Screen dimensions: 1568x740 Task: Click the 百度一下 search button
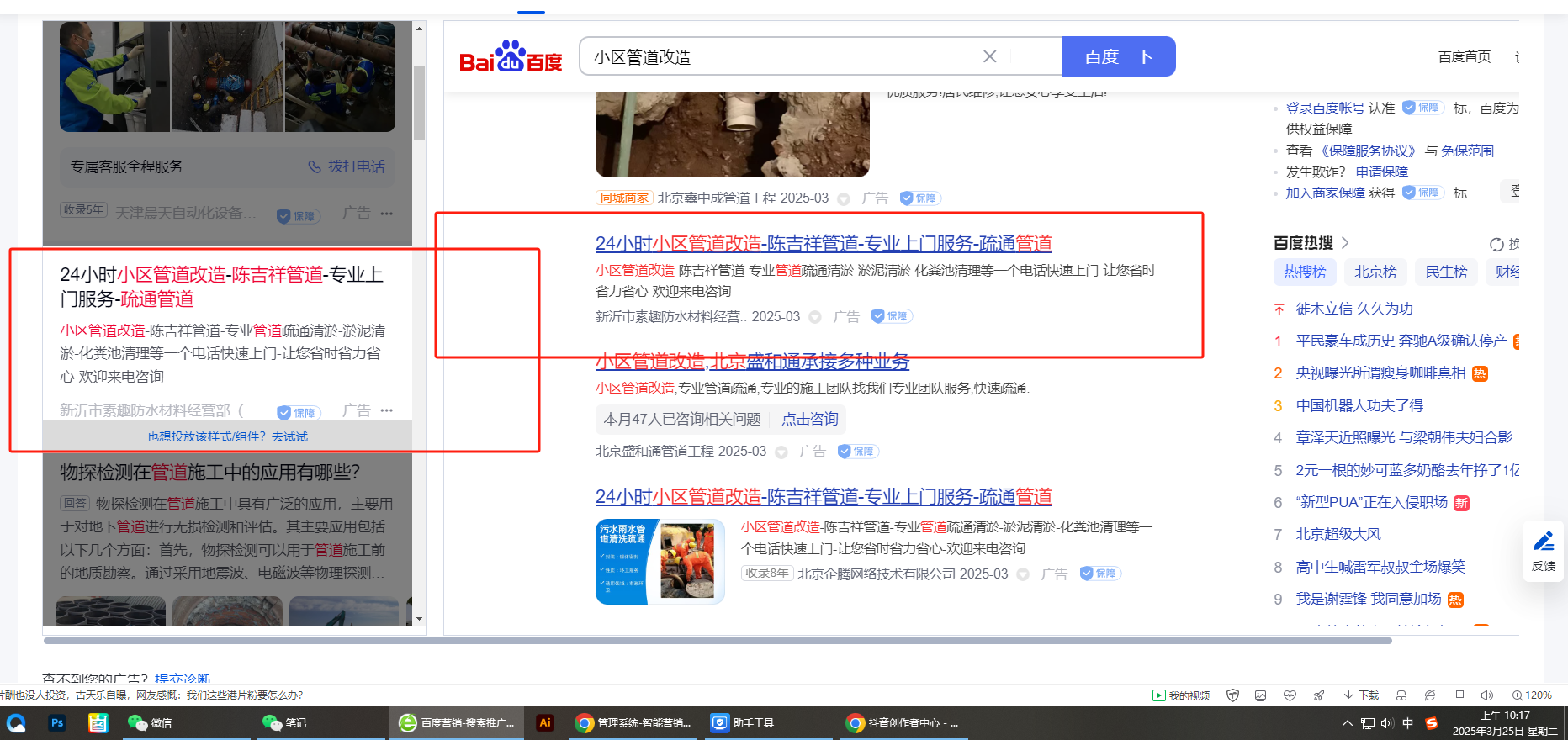click(x=1119, y=56)
